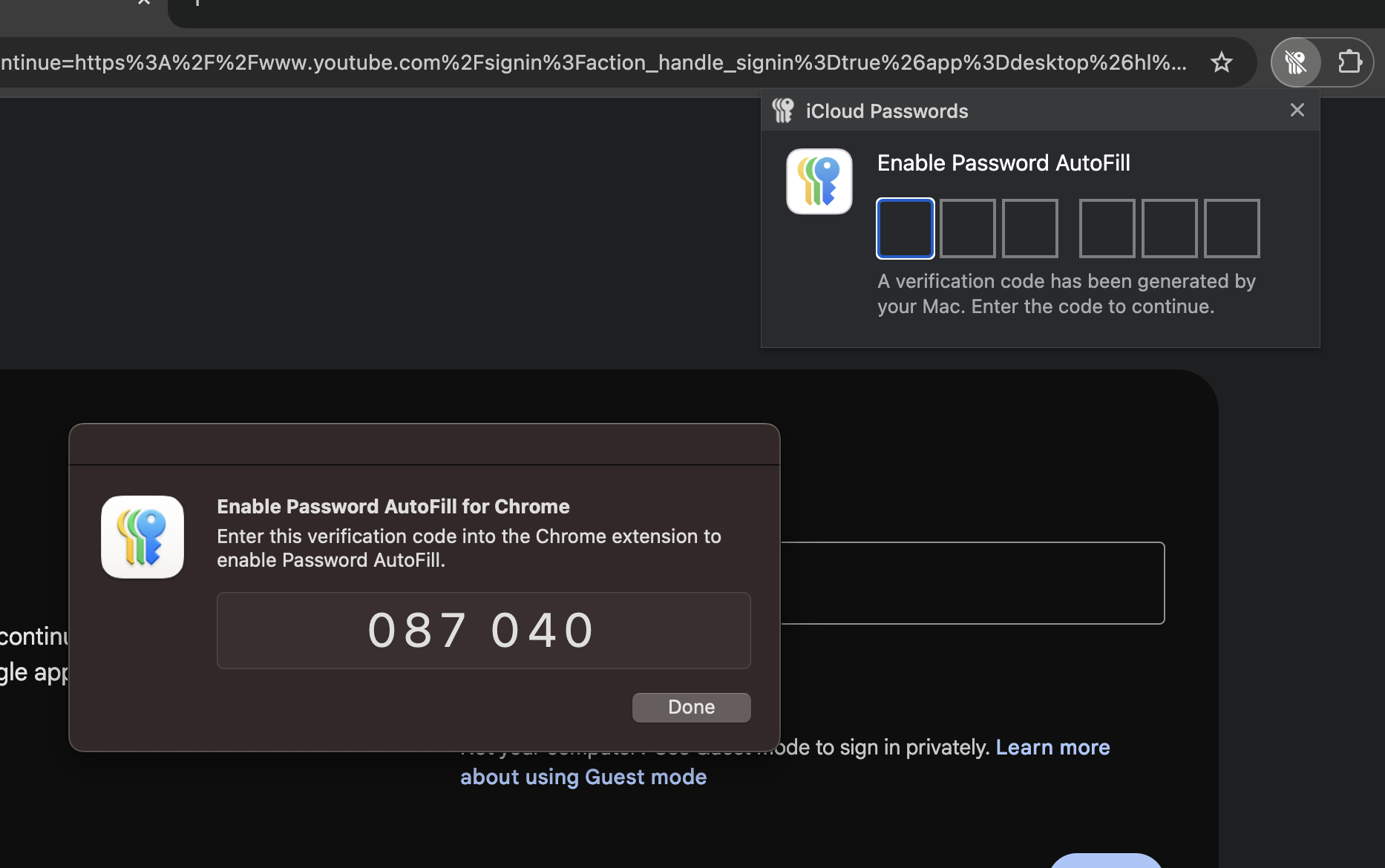The image size is (1385, 868).
Task: Select the third verification code digit box
Action: coord(1029,228)
